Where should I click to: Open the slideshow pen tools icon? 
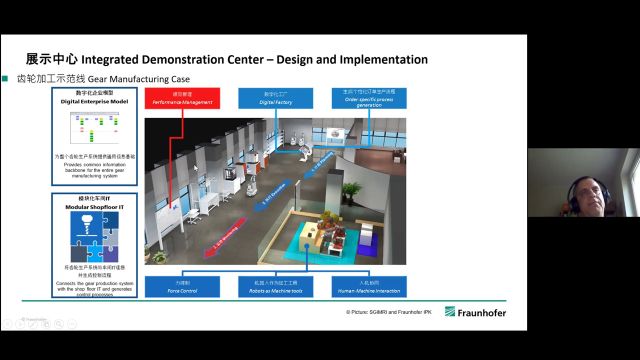click(x=33, y=324)
